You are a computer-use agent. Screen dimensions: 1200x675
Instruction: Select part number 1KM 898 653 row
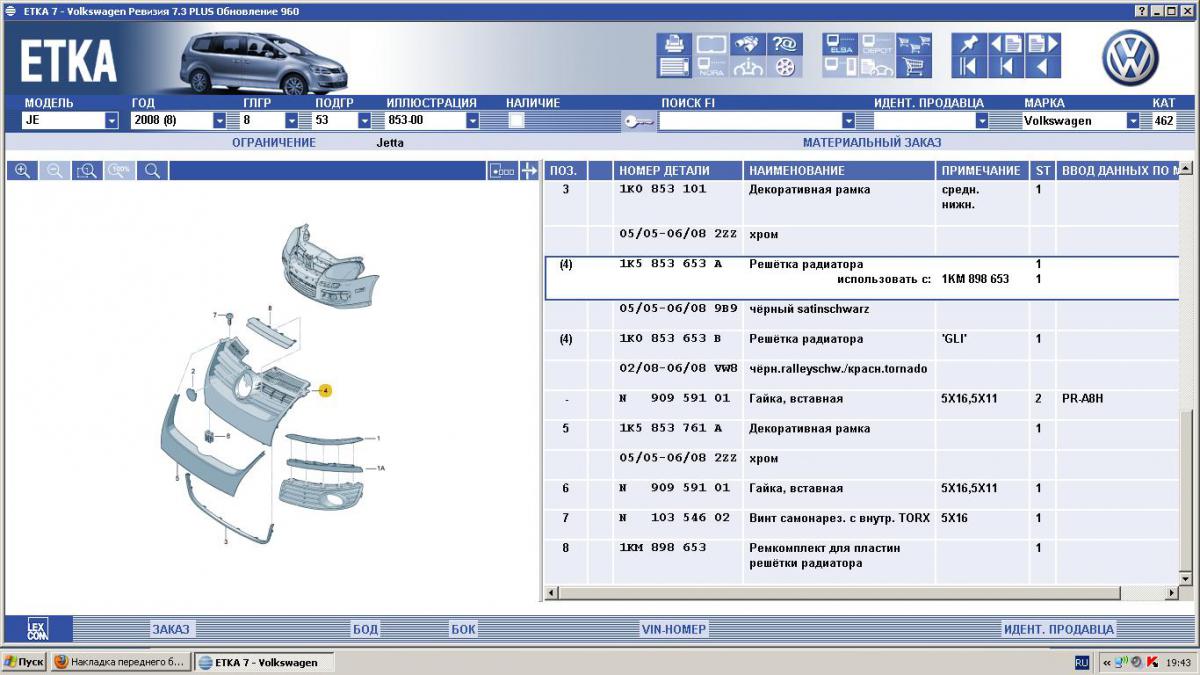662,548
